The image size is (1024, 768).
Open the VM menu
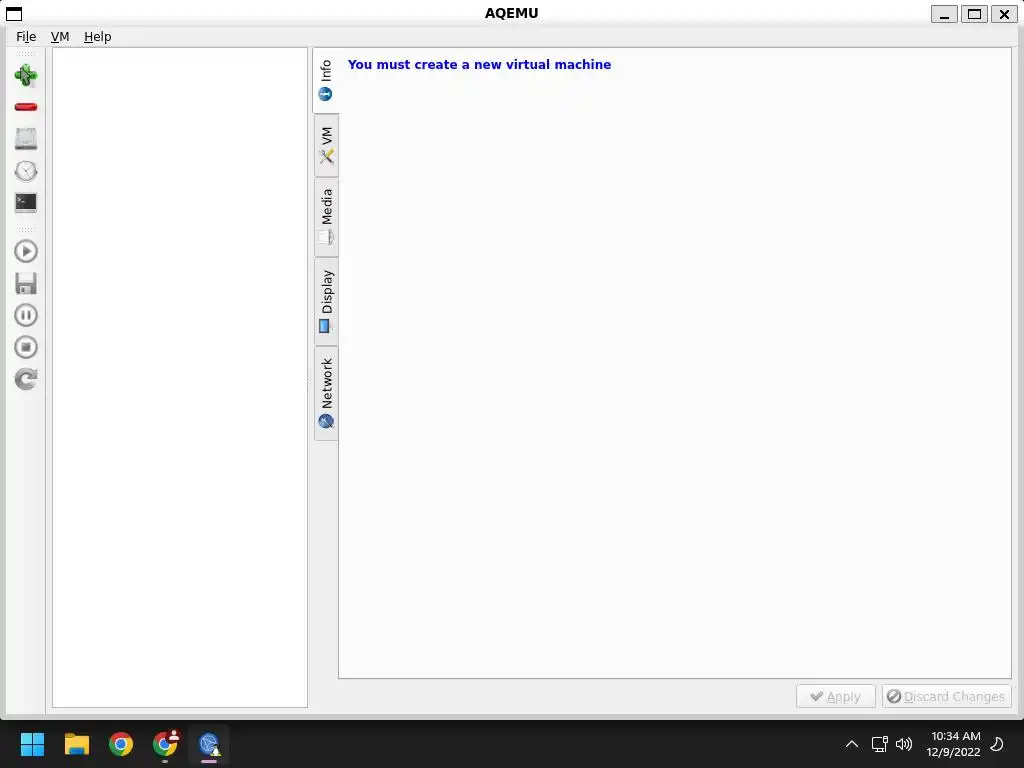pos(60,37)
